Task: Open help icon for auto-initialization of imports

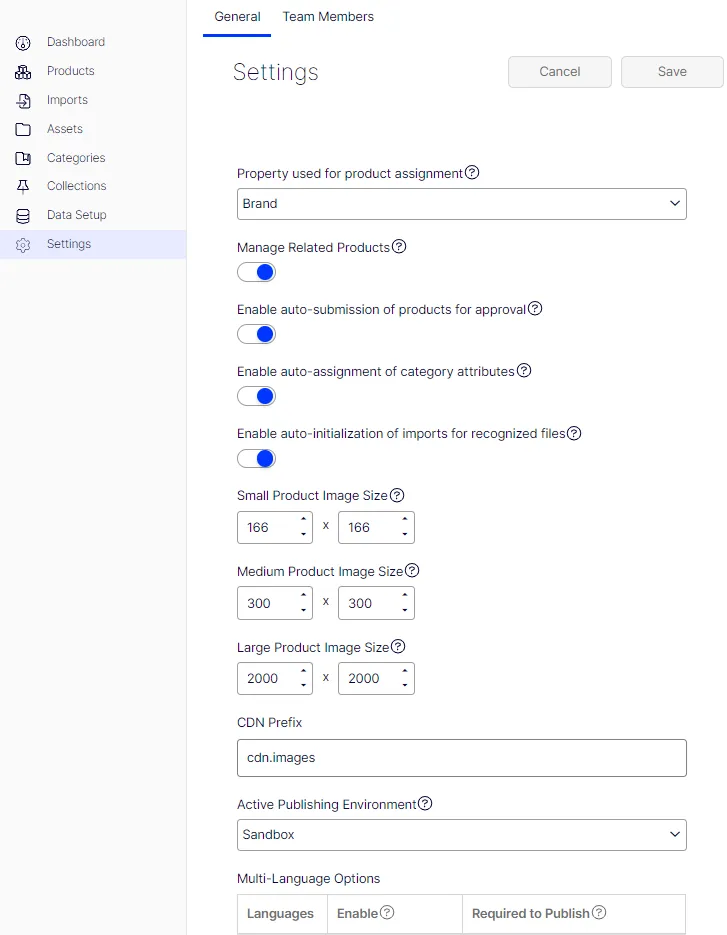Action: coord(574,433)
